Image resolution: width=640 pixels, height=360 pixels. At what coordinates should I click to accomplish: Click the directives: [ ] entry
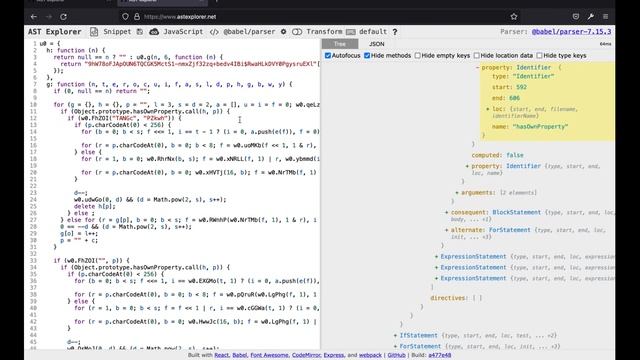[456, 298]
